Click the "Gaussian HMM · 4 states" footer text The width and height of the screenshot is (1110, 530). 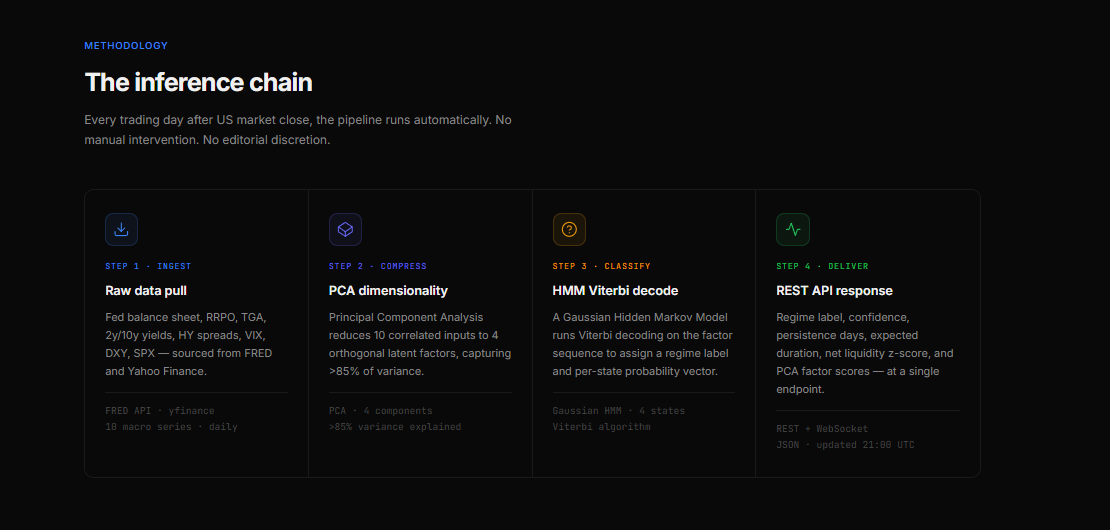click(x=618, y=411)
